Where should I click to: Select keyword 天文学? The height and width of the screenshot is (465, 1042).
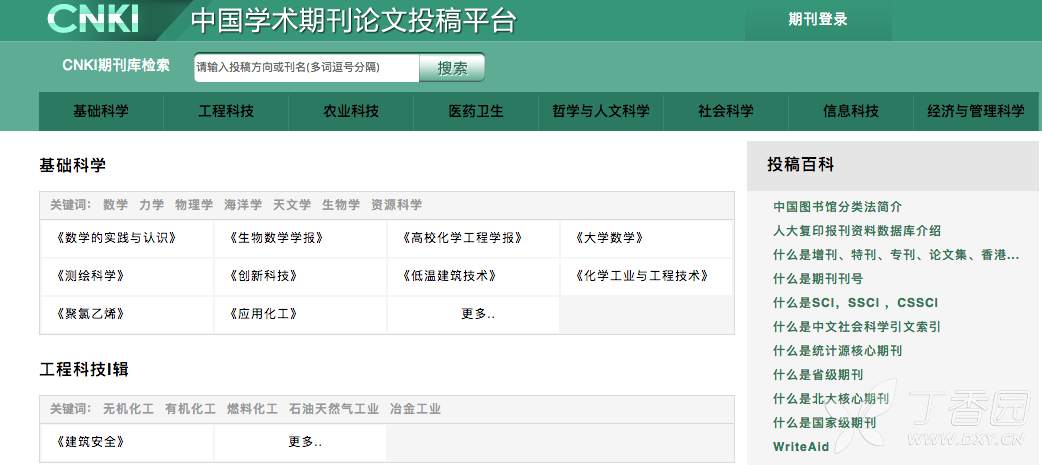click(292, 205)
